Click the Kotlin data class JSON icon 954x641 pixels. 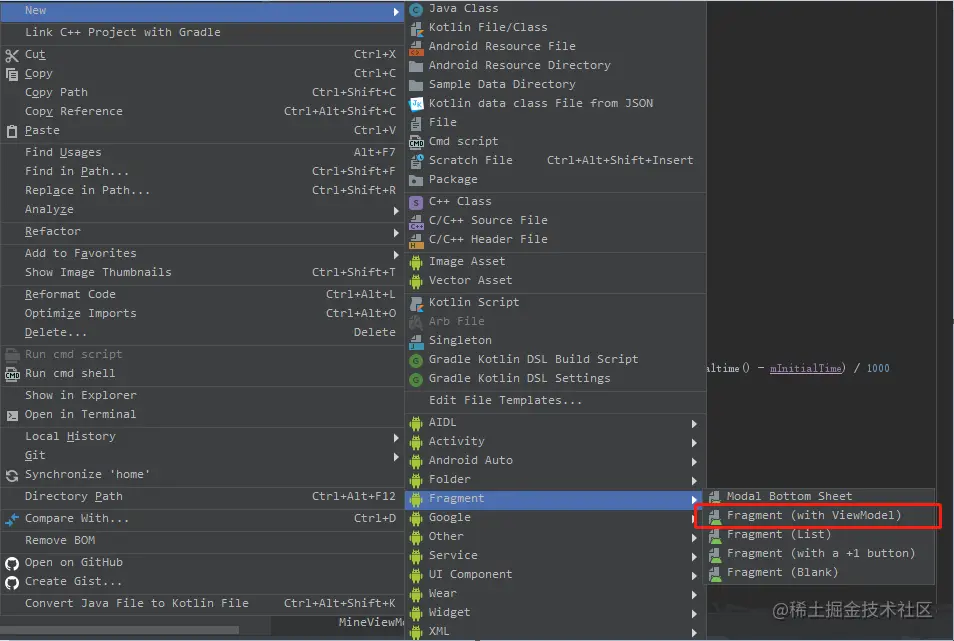point(416,103)
